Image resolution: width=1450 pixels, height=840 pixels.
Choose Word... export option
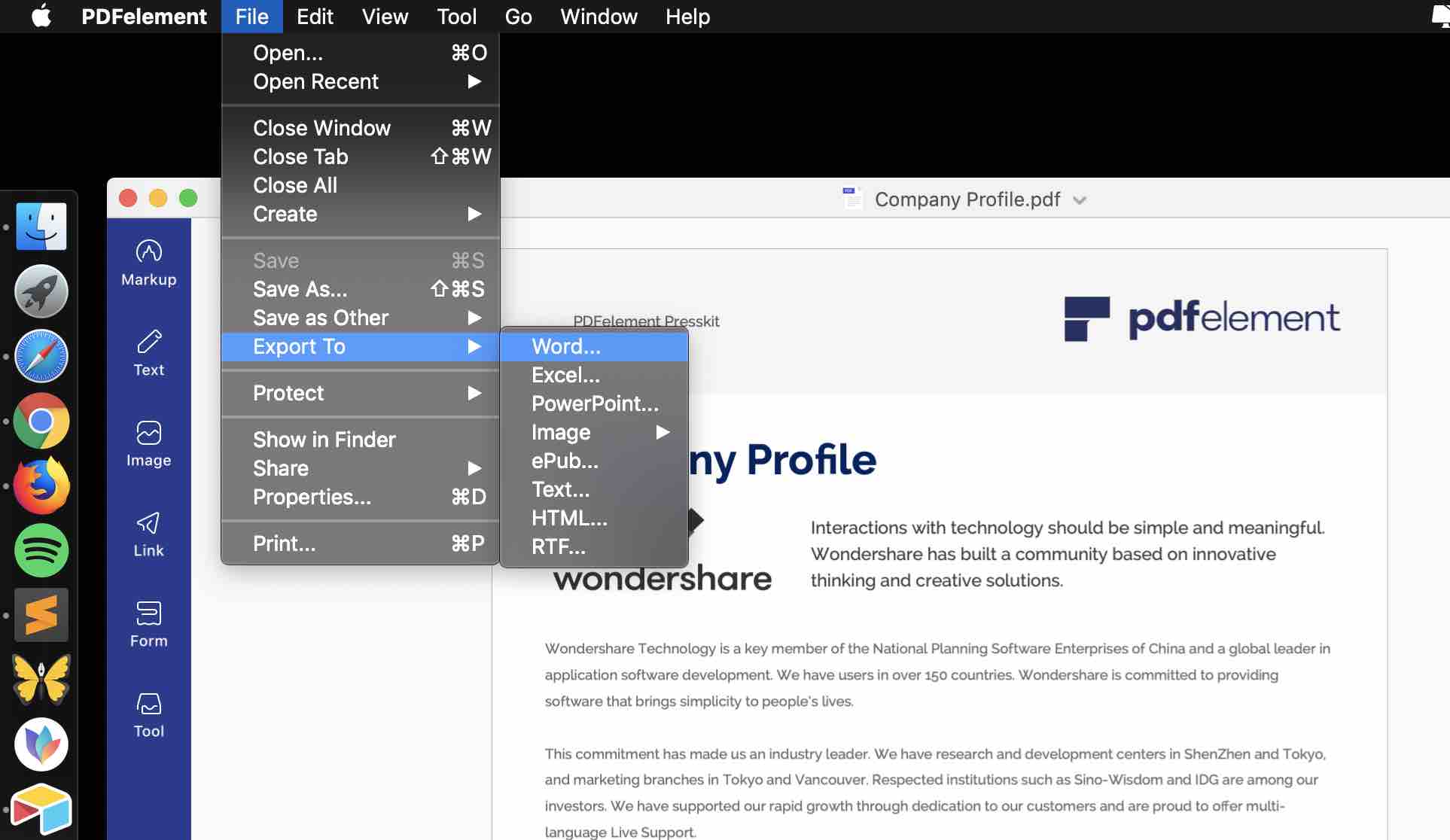(594, 346)
